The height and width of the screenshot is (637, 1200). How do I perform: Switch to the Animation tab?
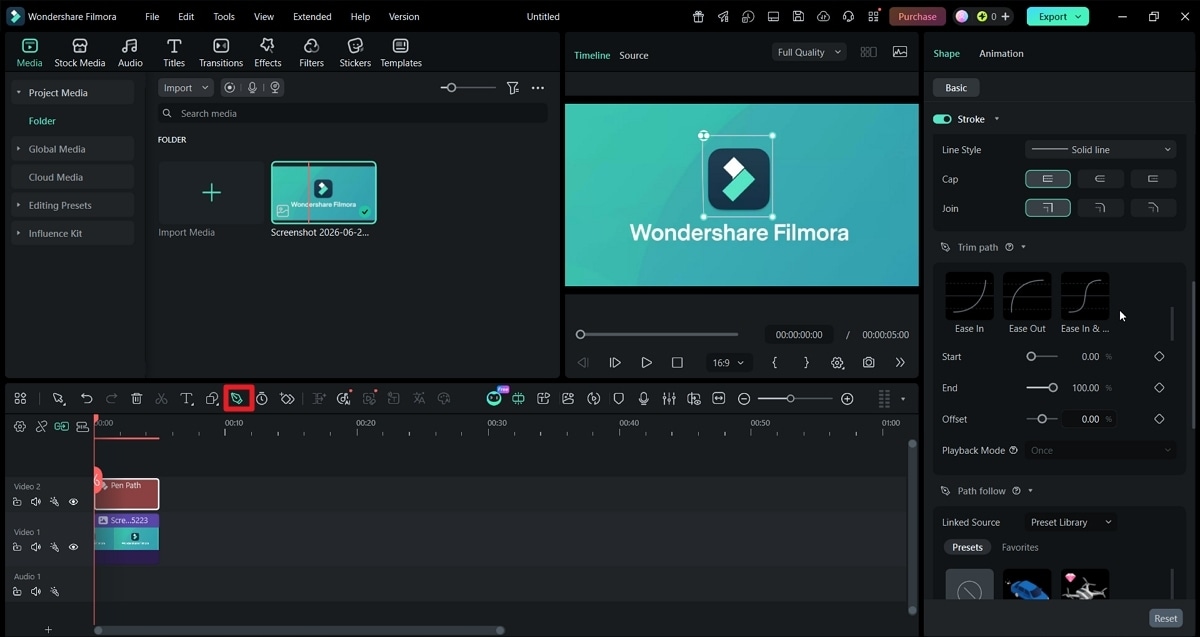point(1001,54)
